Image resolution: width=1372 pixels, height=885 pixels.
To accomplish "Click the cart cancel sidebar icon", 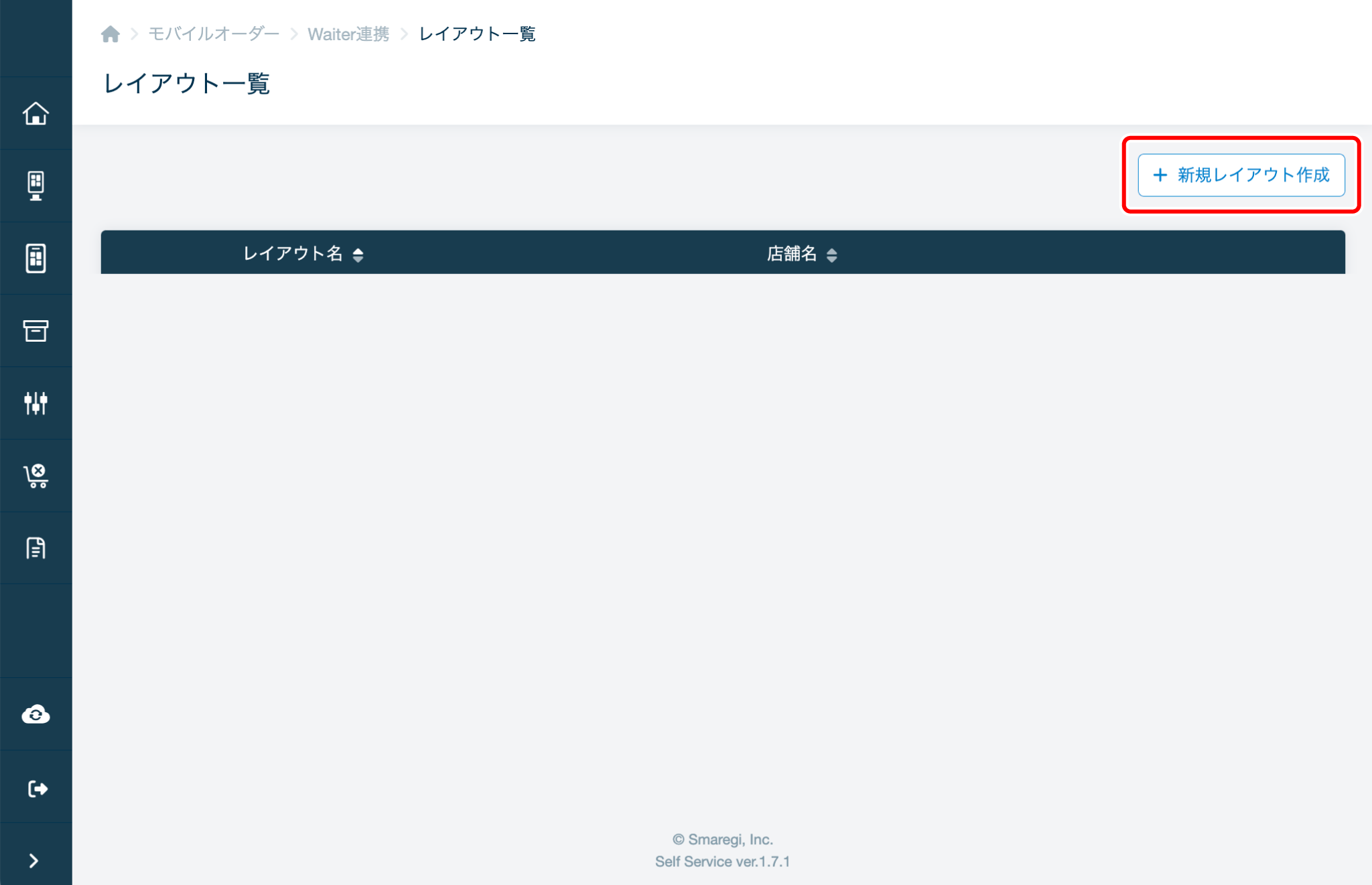I will tap(36, 476).
